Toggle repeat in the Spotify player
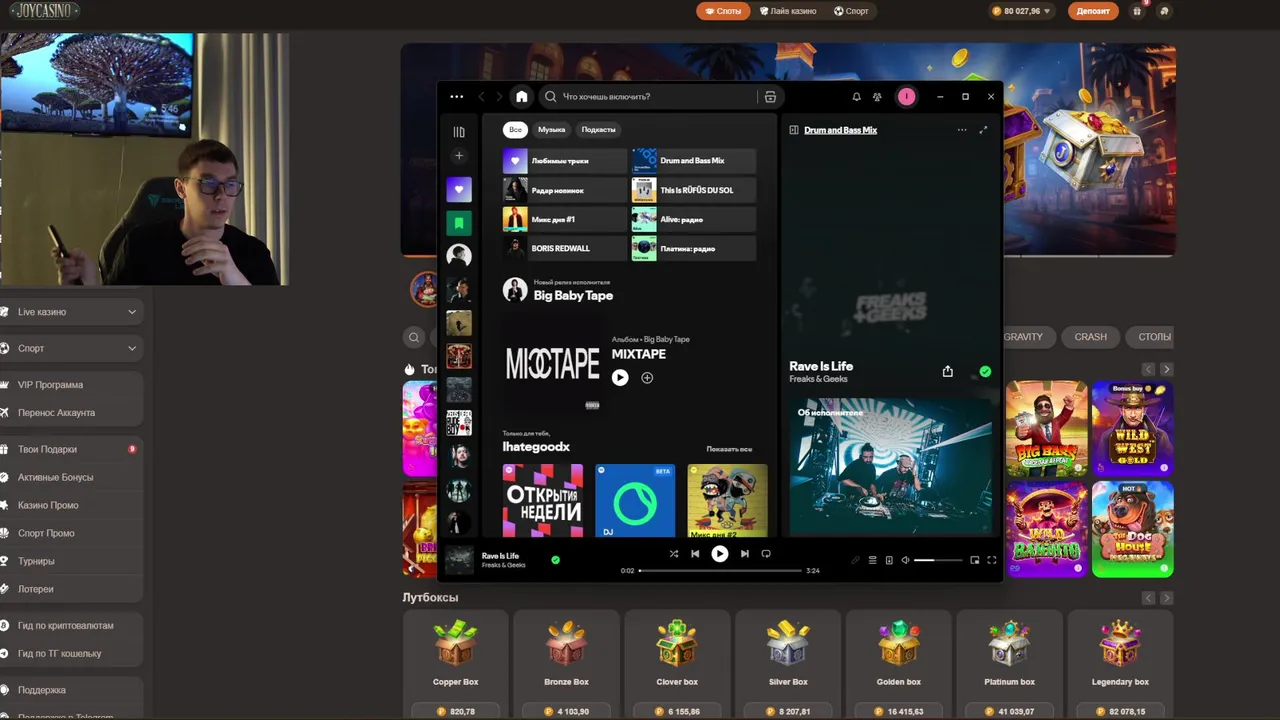 [x=766, y=554]
